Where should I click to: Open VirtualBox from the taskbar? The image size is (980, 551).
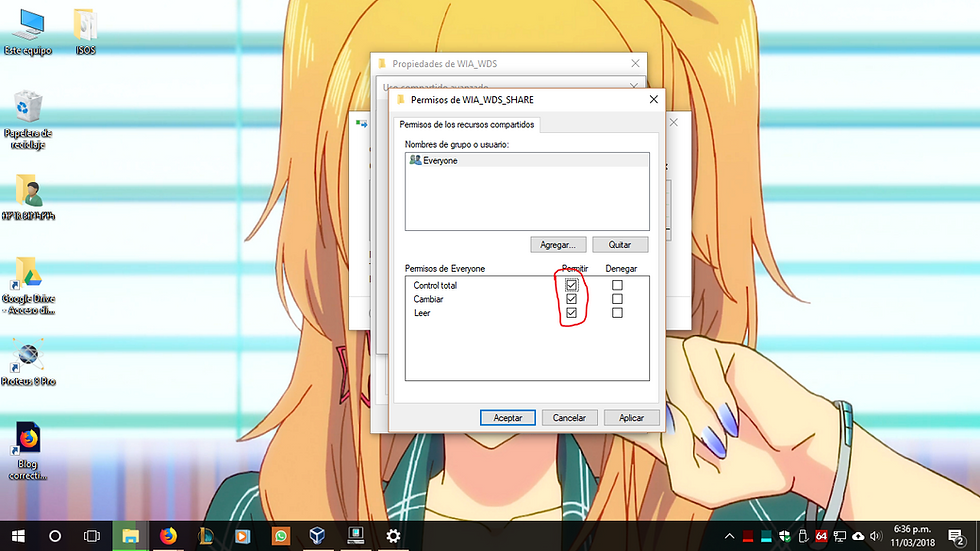click(x=318, y=536)
